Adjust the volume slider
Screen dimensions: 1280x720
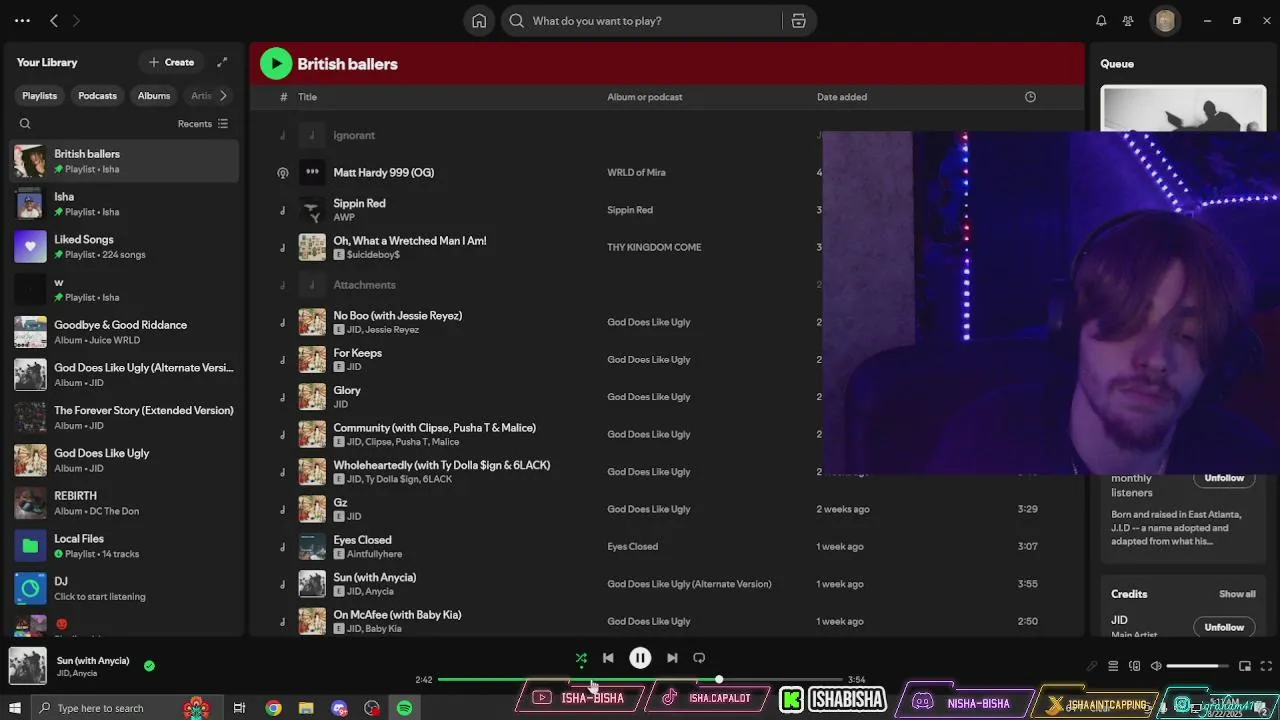tap(1198, 666)
